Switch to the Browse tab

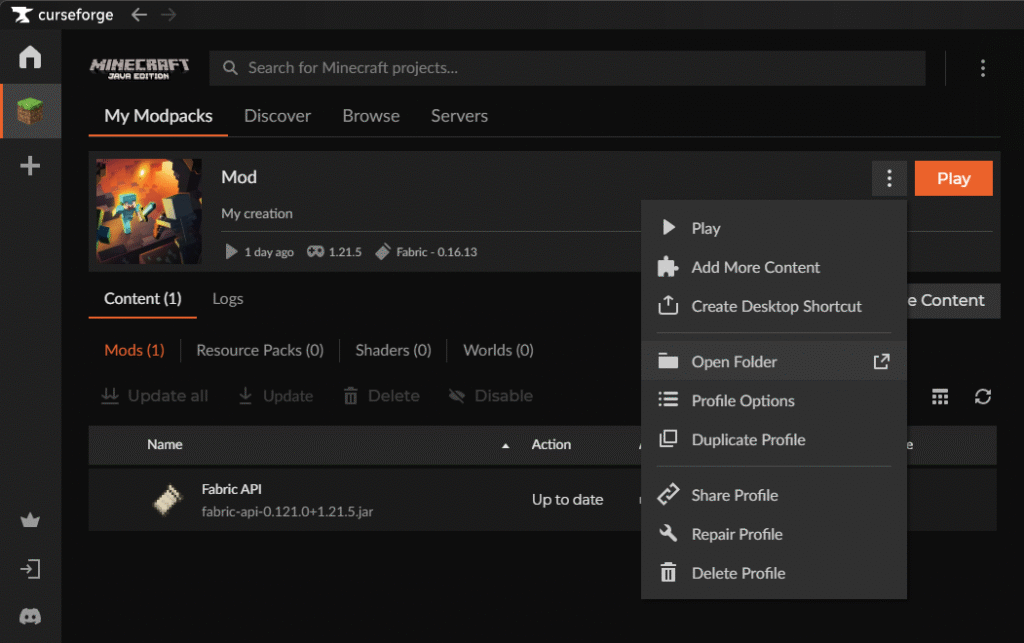pos(371,116)
